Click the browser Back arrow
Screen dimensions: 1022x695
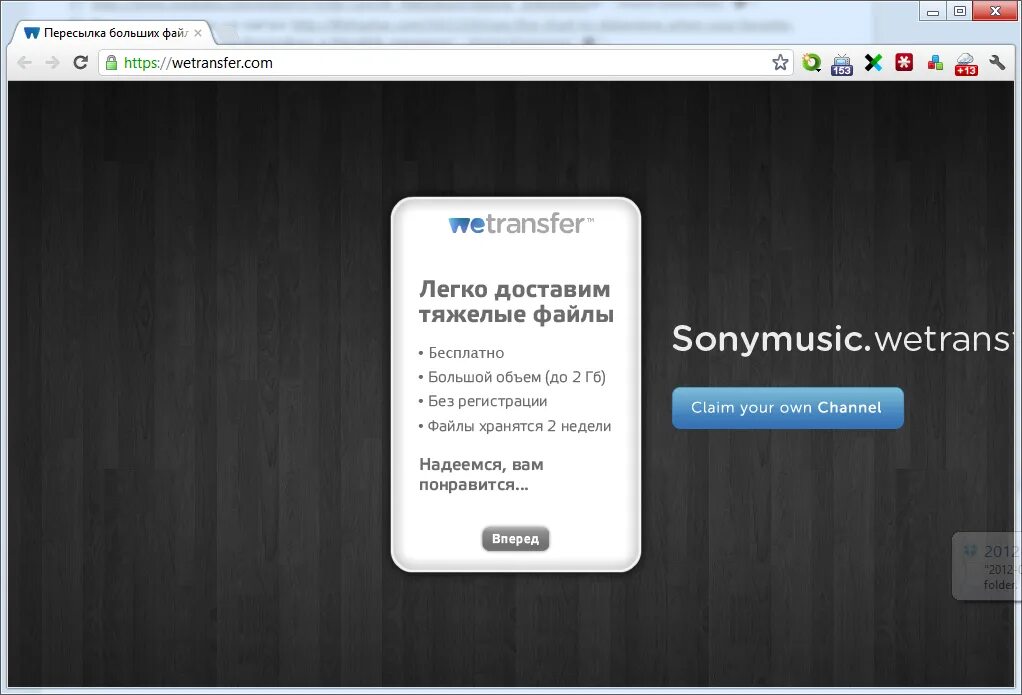pyautogui.click(x=25, y=63)
